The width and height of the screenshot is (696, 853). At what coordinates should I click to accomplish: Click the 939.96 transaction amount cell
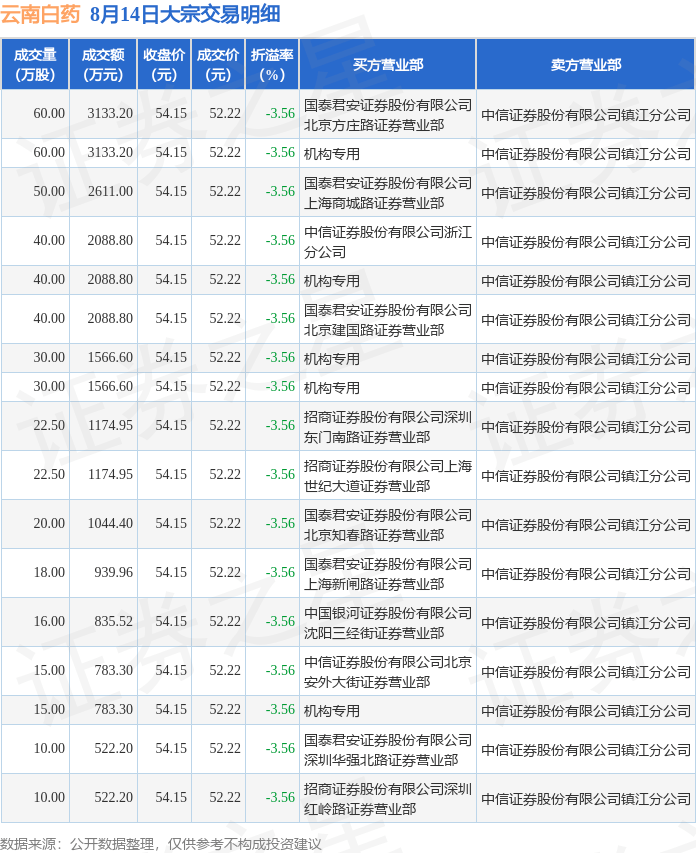click(112, 572)
